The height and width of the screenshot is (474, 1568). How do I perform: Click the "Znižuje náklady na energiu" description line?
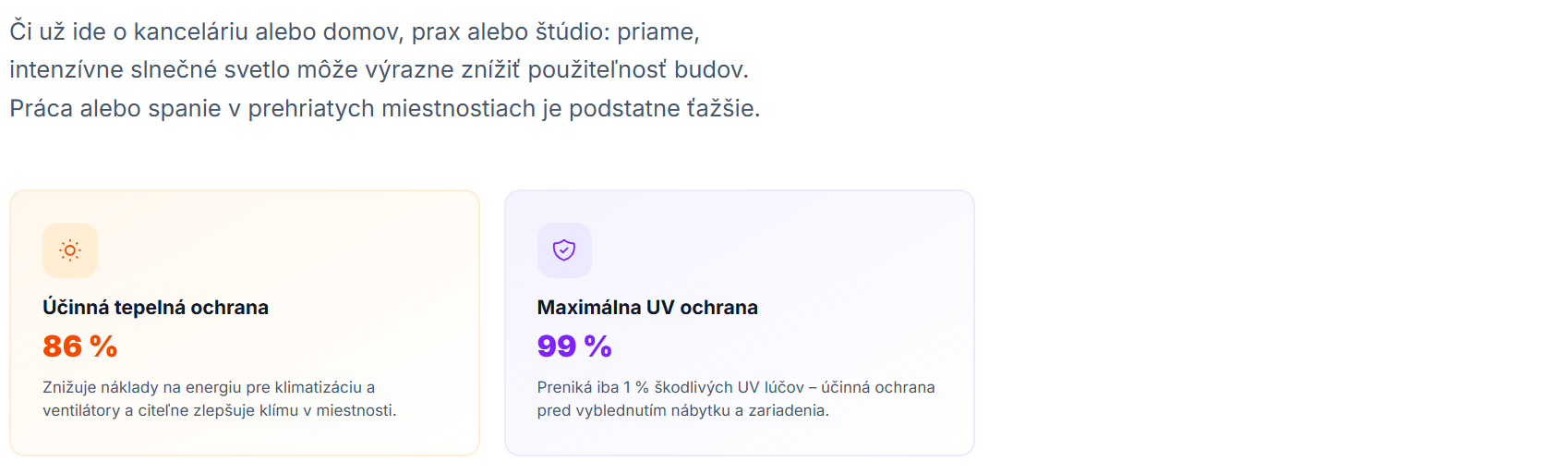click(209, 387)
